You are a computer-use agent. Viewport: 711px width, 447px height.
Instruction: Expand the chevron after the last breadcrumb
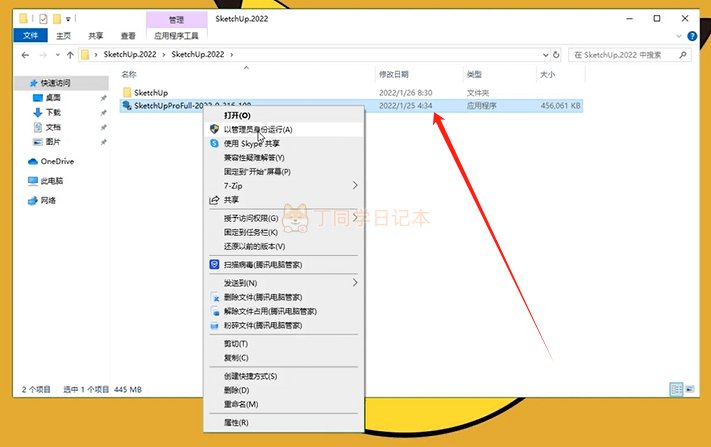(x=232, y=54)
